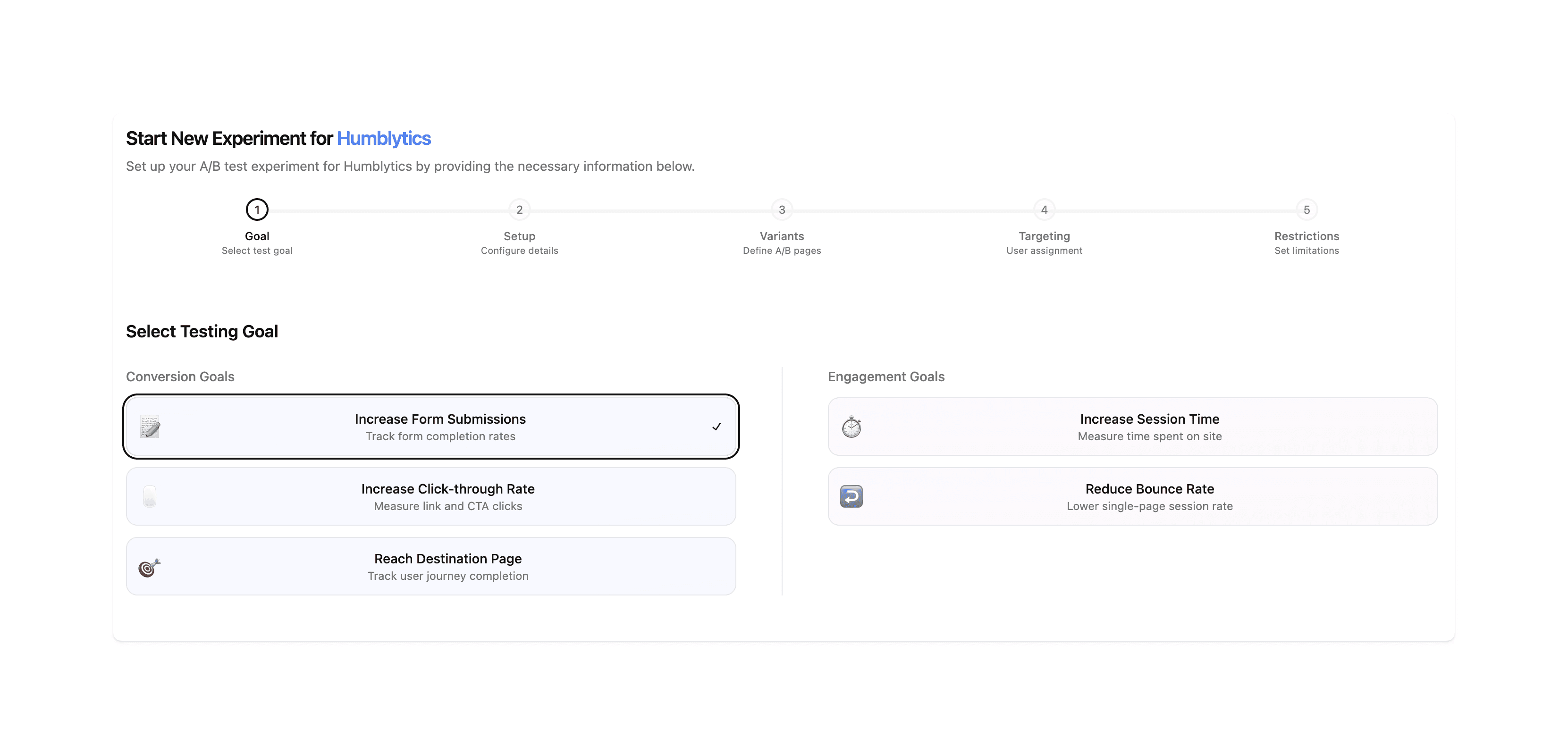Choose Reduce Bounce Rate goal
1568x754 pixels.
click(1133, 496)
